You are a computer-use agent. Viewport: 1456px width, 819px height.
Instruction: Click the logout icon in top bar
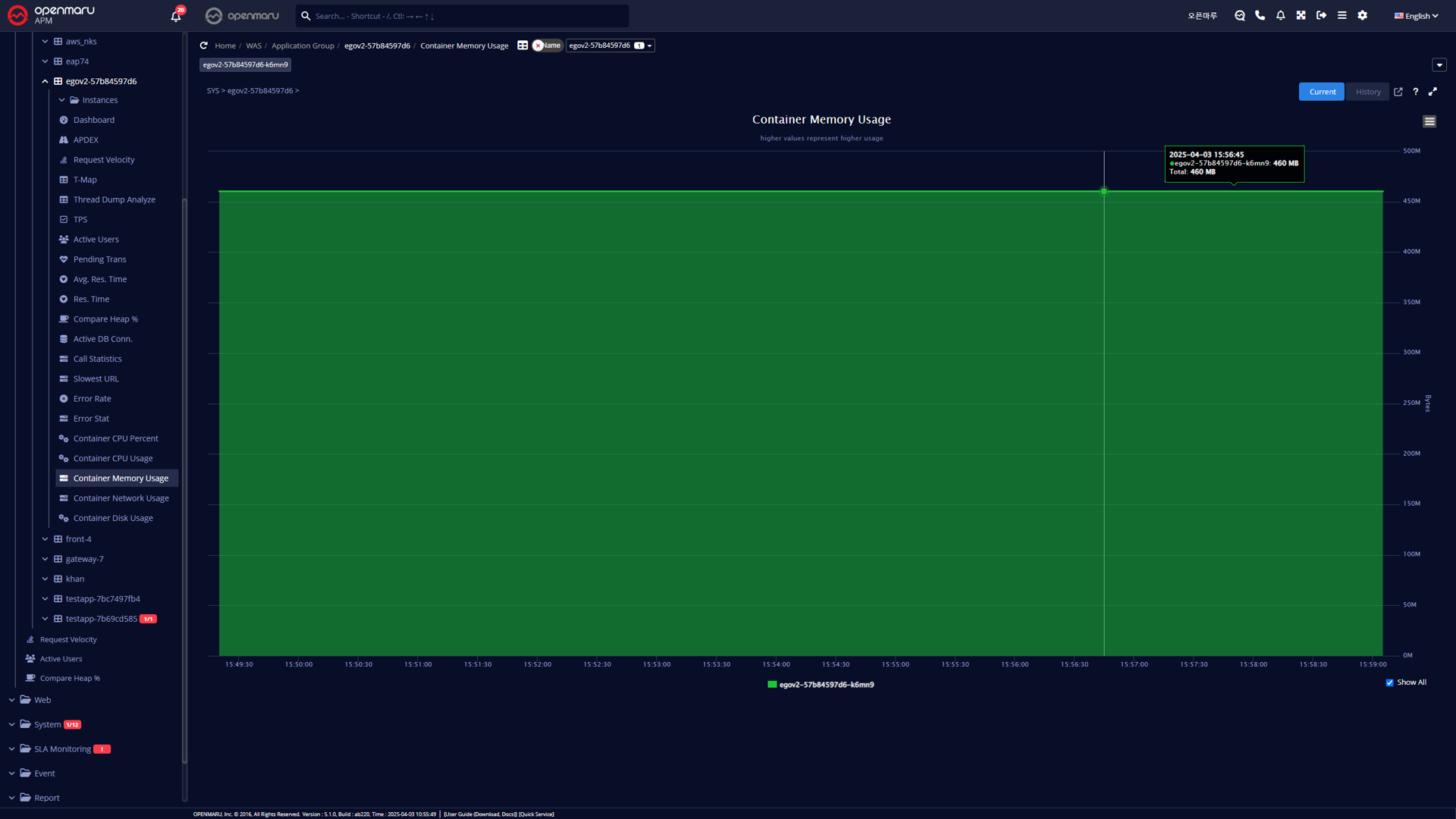pos(1321,15)
